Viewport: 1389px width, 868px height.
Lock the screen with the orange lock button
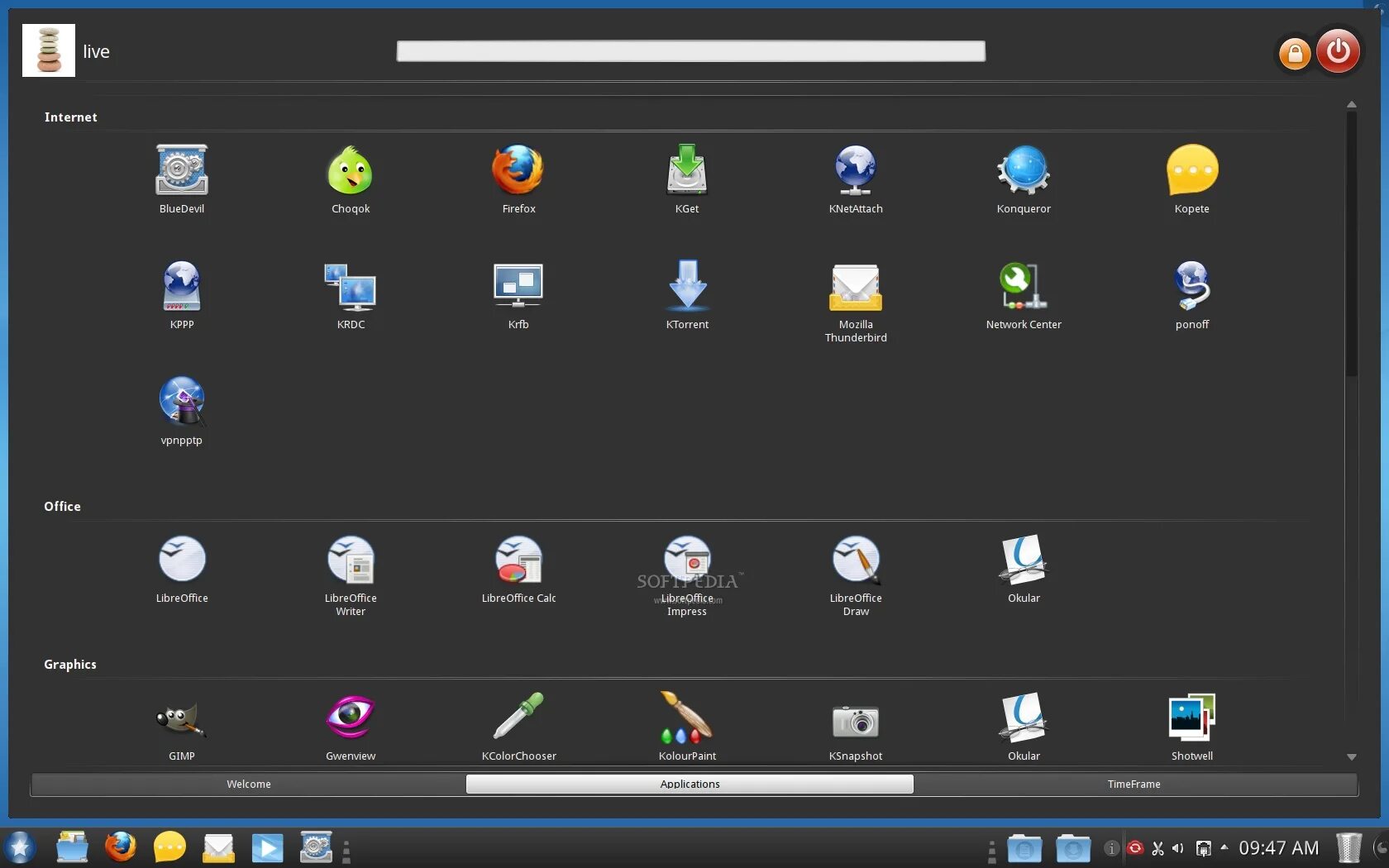tap(1295, 54)
